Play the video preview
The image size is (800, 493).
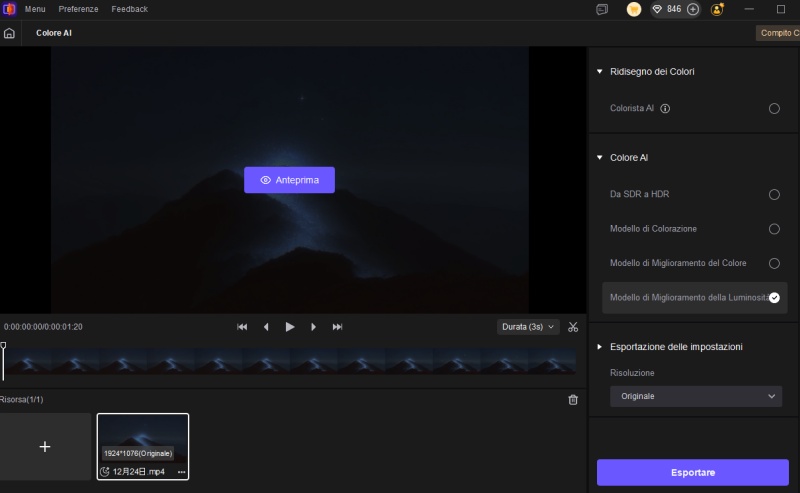pyautogui.click(x=290, y=327)
